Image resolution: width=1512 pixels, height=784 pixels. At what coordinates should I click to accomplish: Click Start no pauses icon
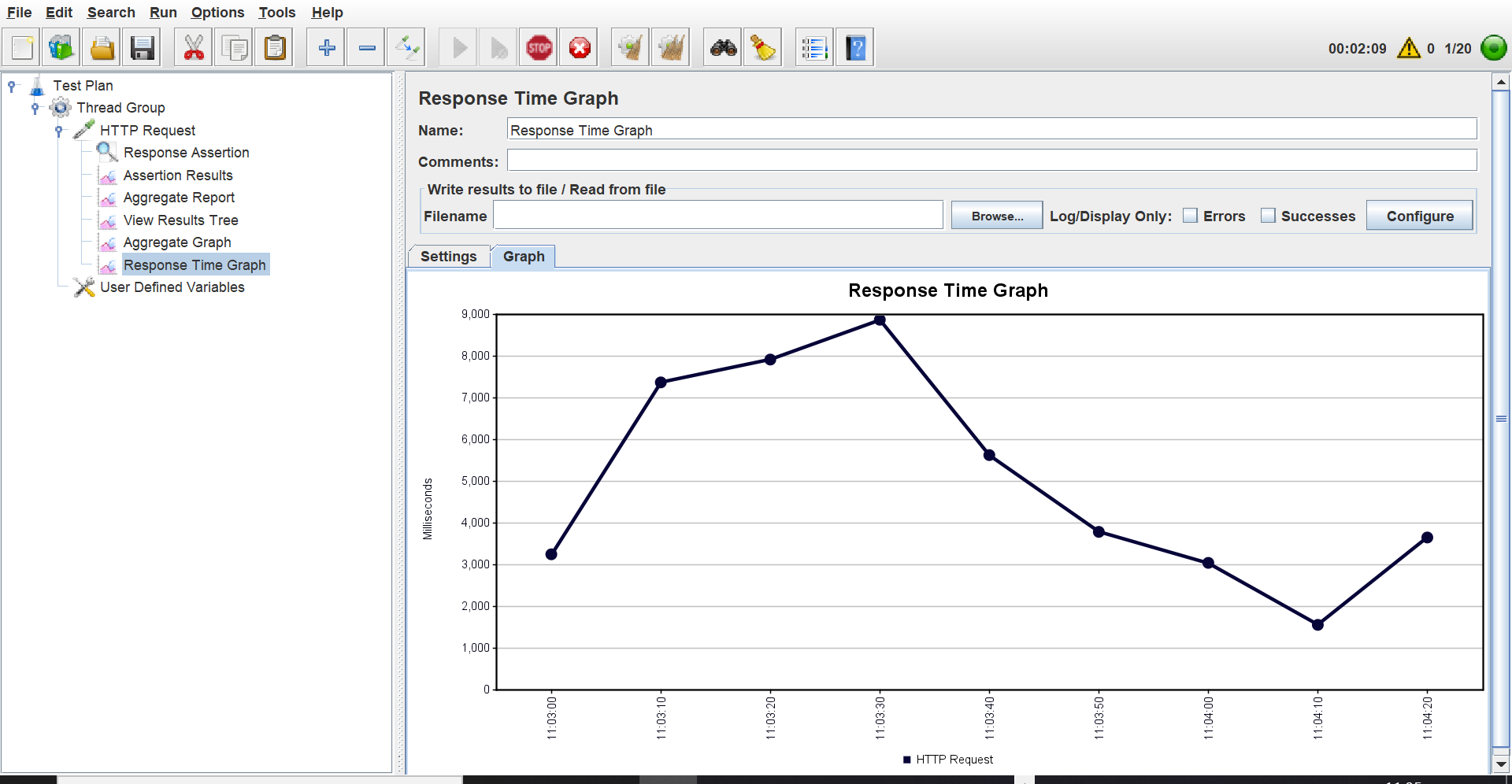pos(499,48)
